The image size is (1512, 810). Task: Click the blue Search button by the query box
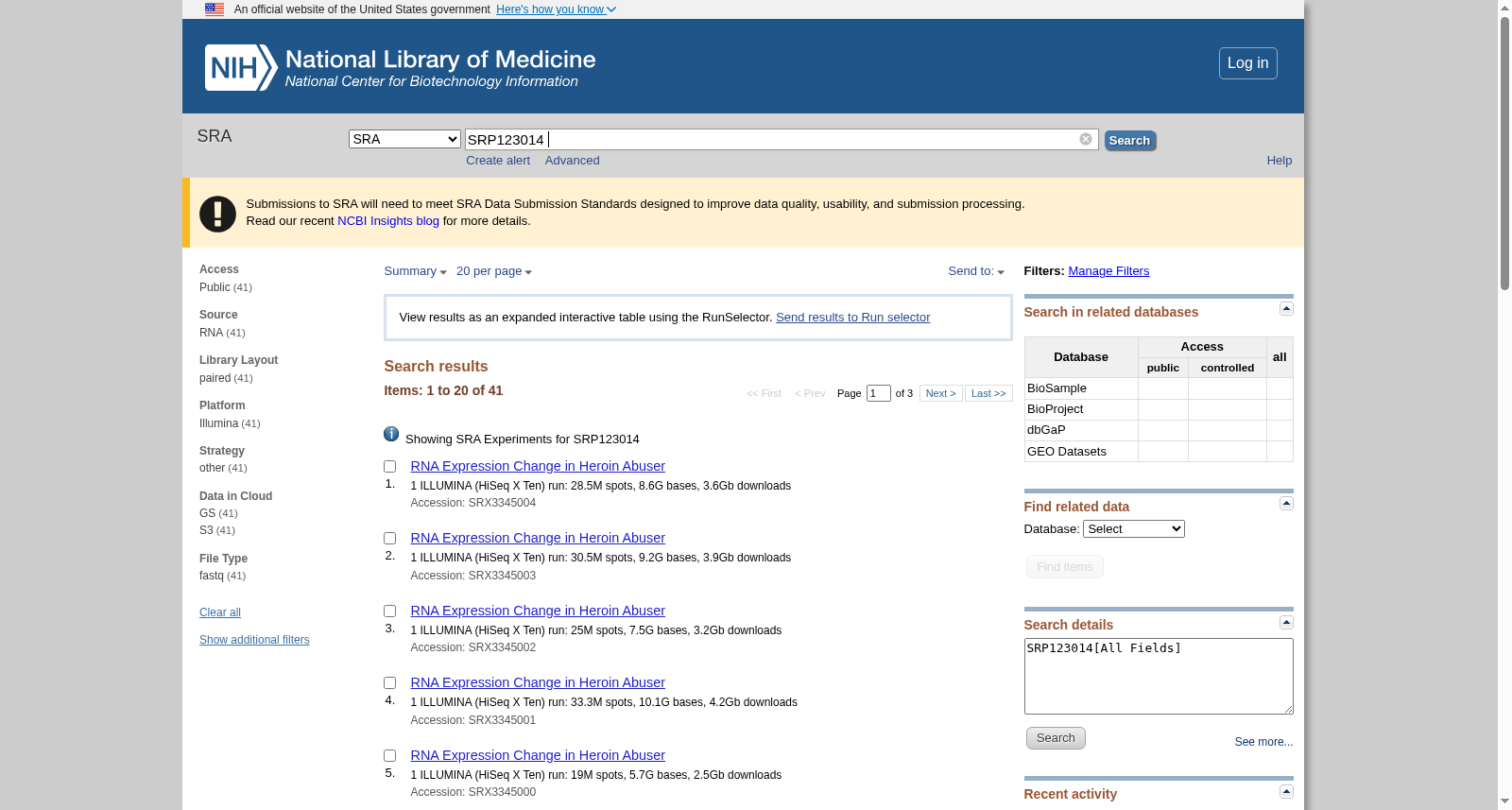point(1129,140)
